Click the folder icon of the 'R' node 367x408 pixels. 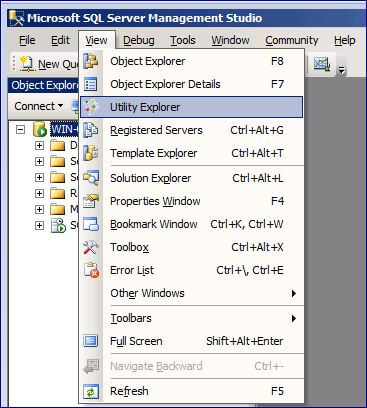pyautogui.click(x=57, y=193)
